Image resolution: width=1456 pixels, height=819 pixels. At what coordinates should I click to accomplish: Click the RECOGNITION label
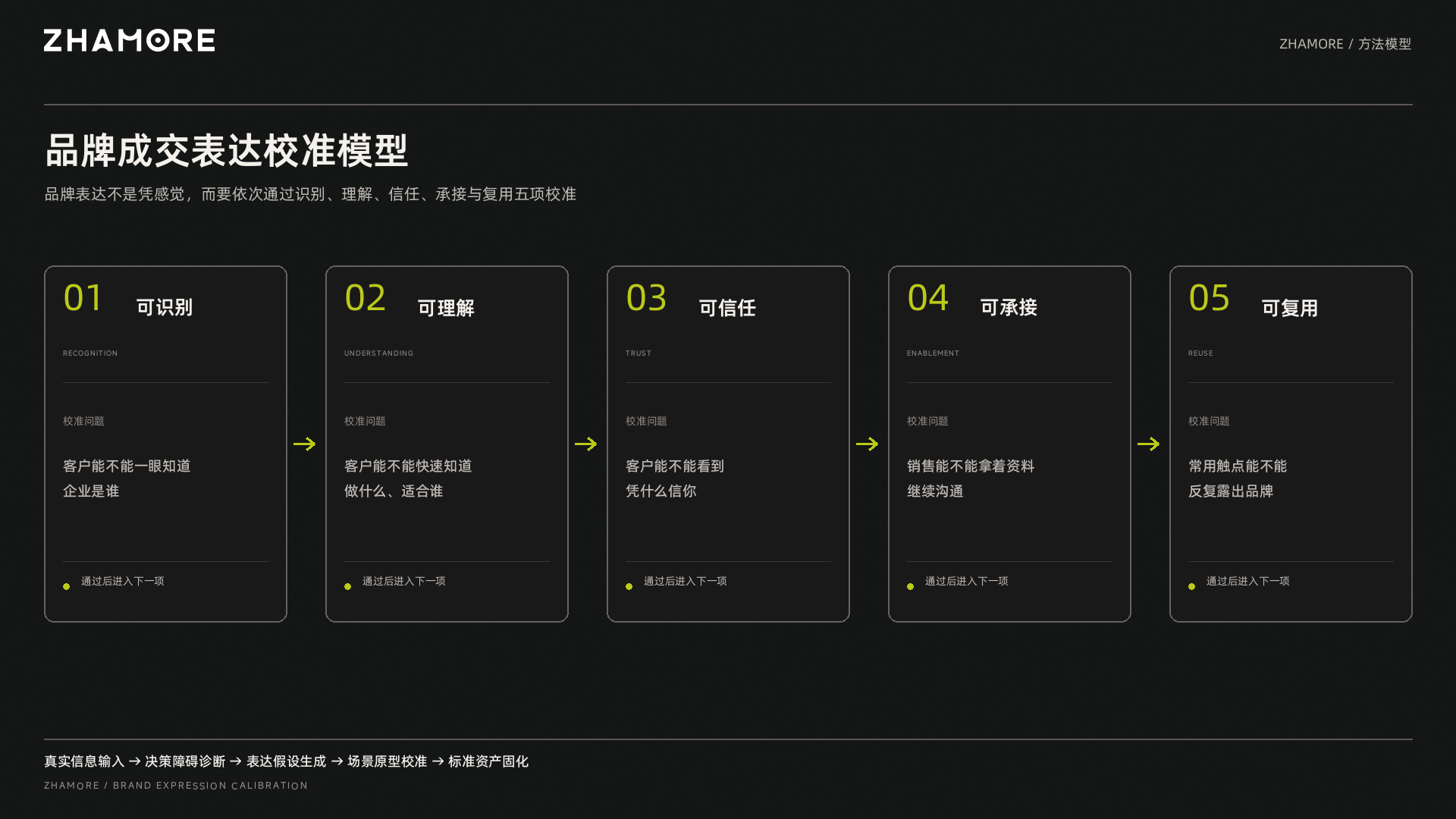[90, 353]
